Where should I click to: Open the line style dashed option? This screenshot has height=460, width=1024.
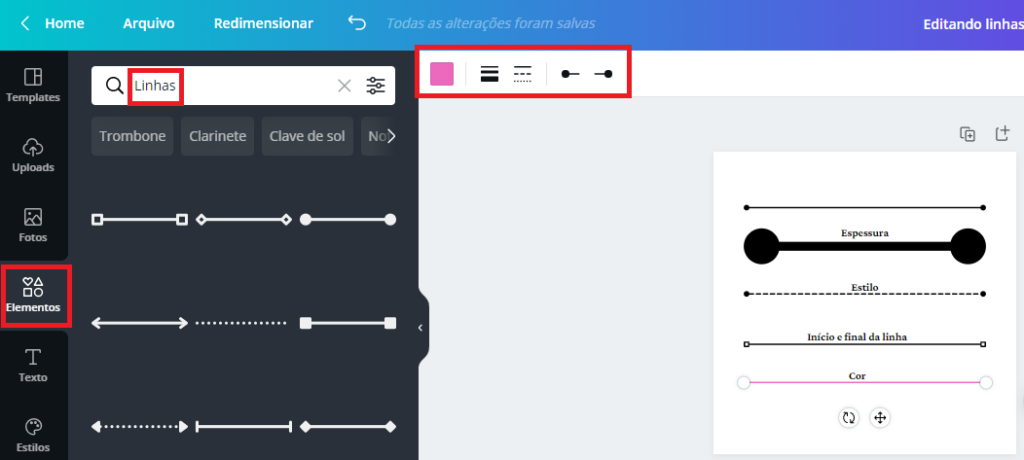tap(522, 74)
